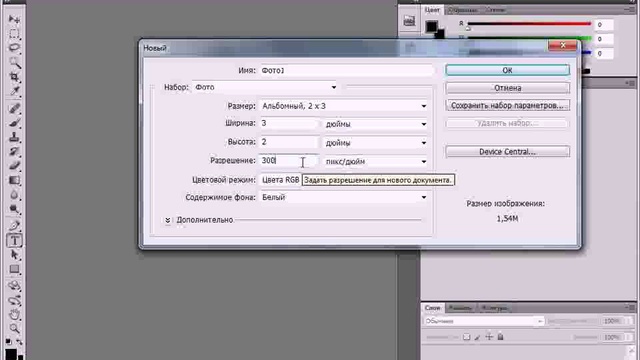The image size is (640, 360).
Task: Switch to the Каналы channels tab
Action: pyautogui.click(x=460, y=308)
